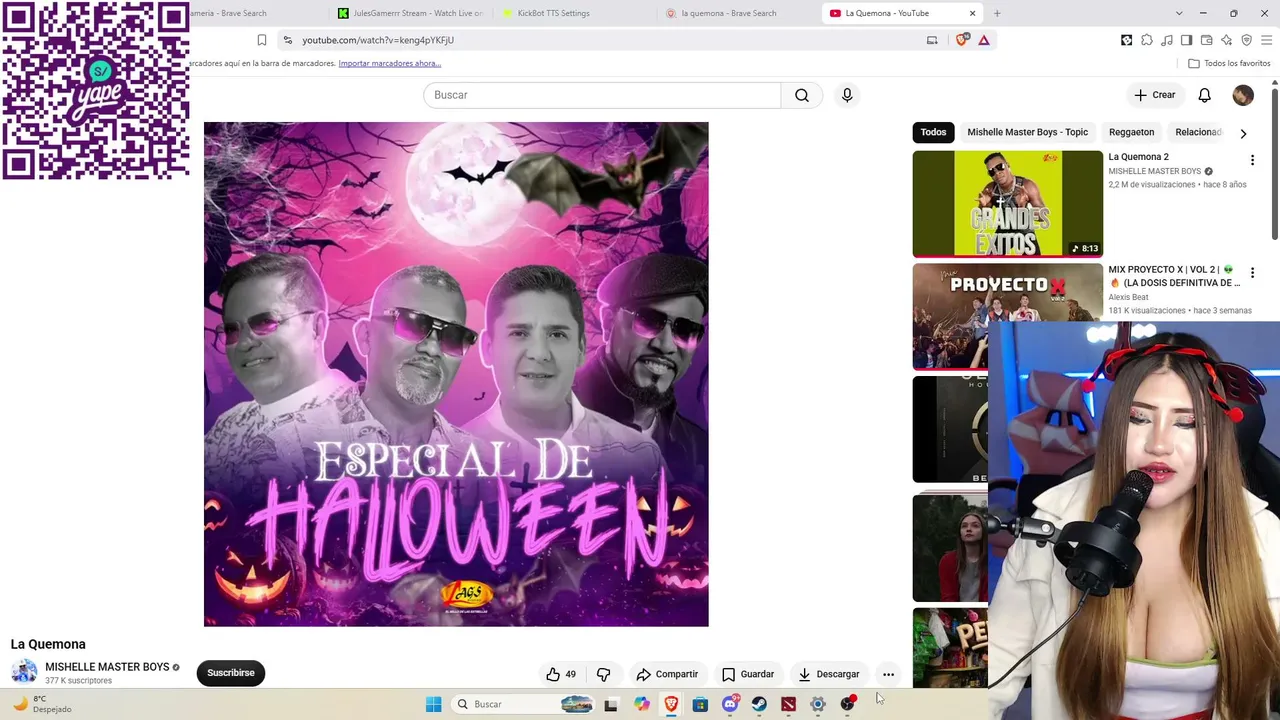Image resolution: width=1280 pixels, height=720 pixels.
Task: Like the La Quemona video
Action: tap(561, 674)
